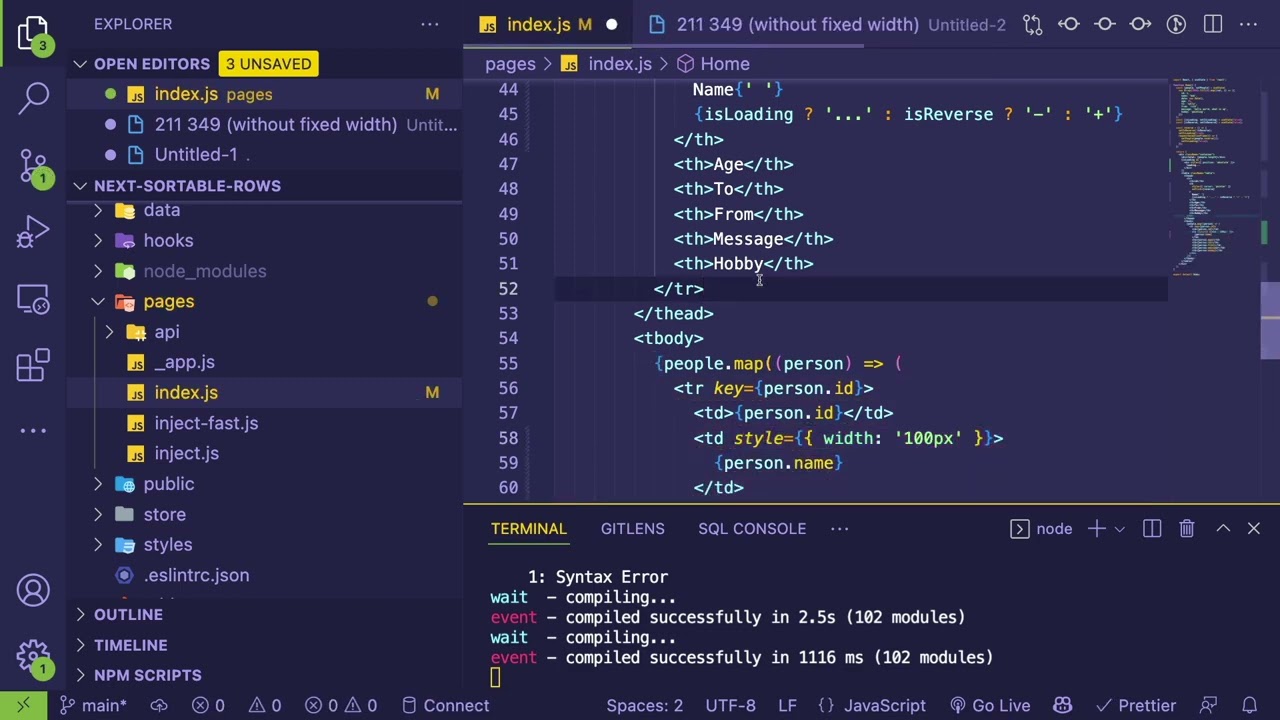The image size is (1280, 720).
Task: Open the remote window indicator
Action: (x=23, y=705)
